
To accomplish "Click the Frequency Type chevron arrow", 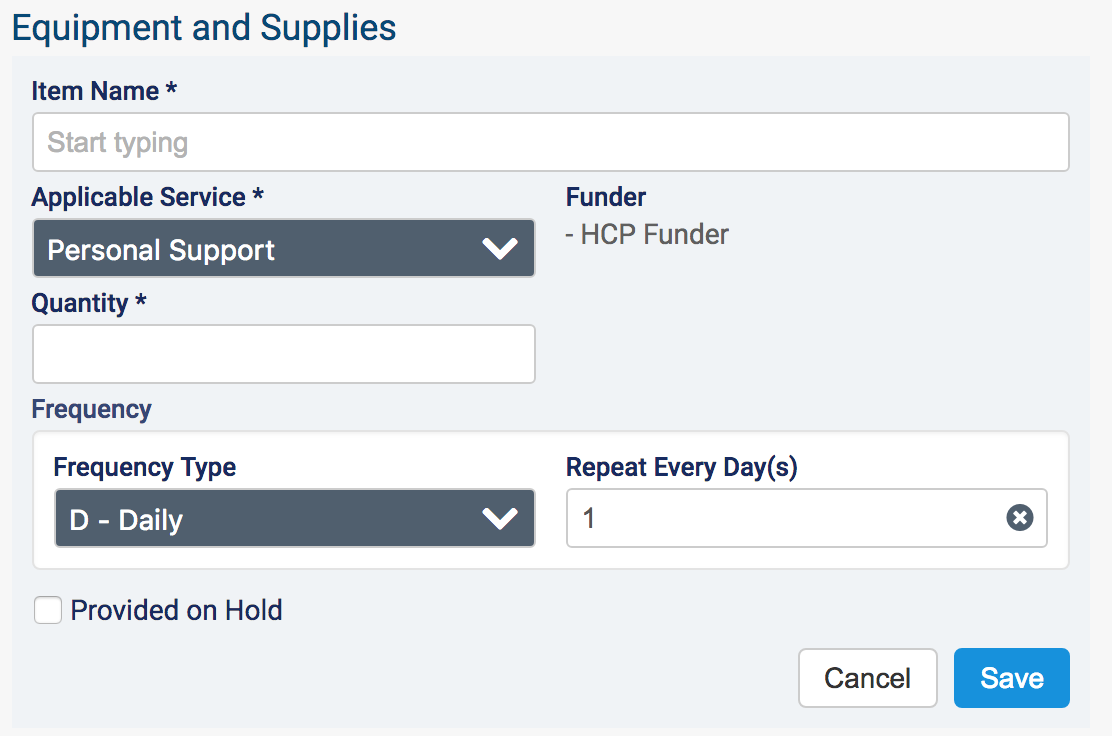I will [x=499, y=518].
